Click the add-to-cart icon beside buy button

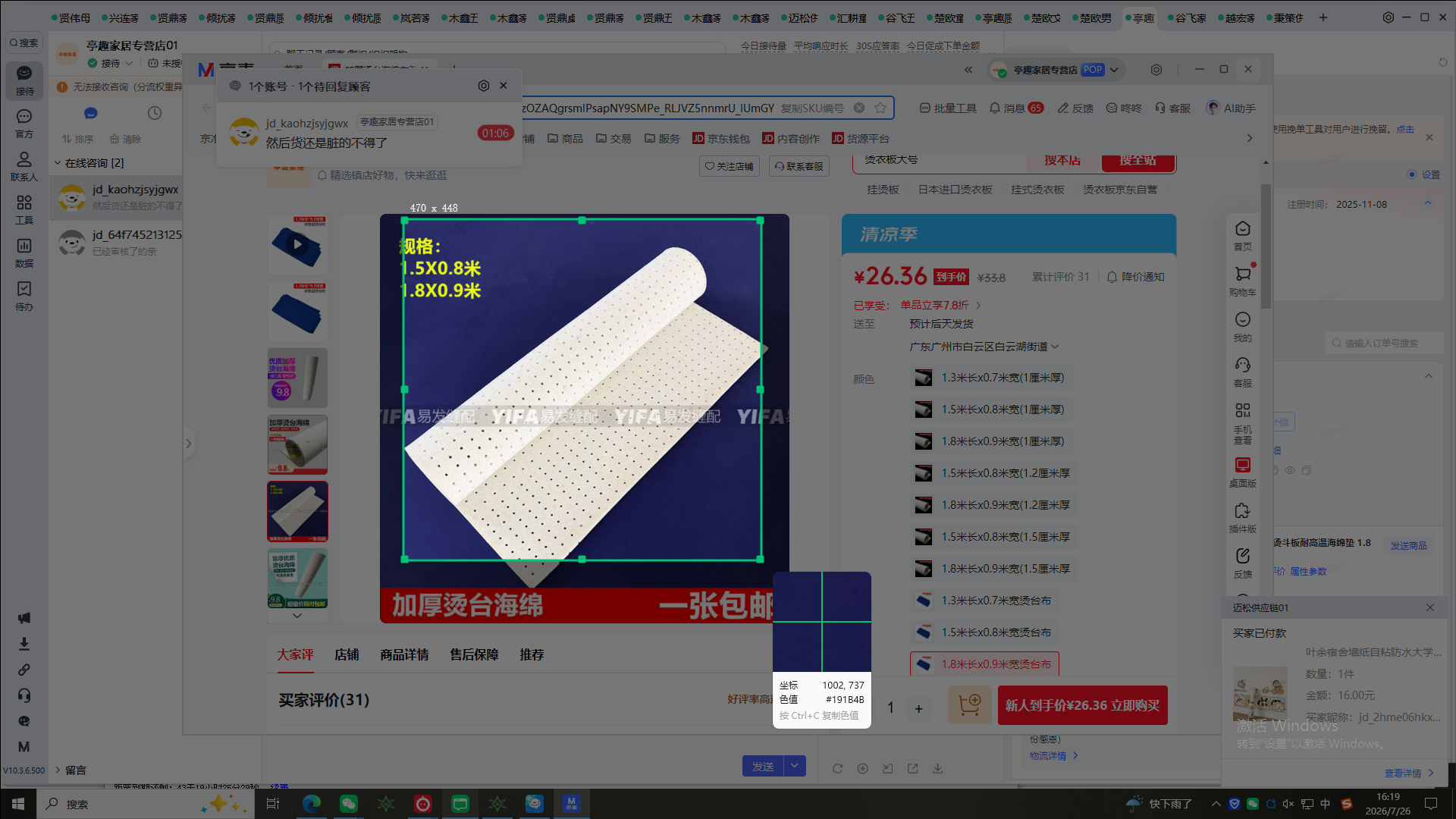tap(970, 705)
